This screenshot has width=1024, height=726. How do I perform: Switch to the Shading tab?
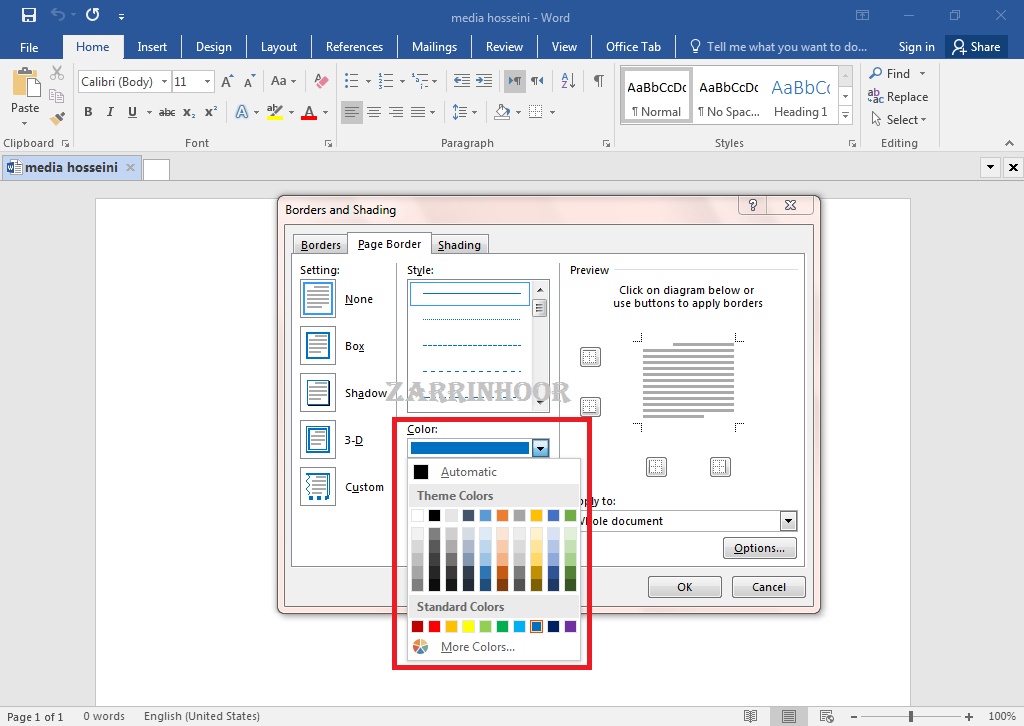(459, 245)
